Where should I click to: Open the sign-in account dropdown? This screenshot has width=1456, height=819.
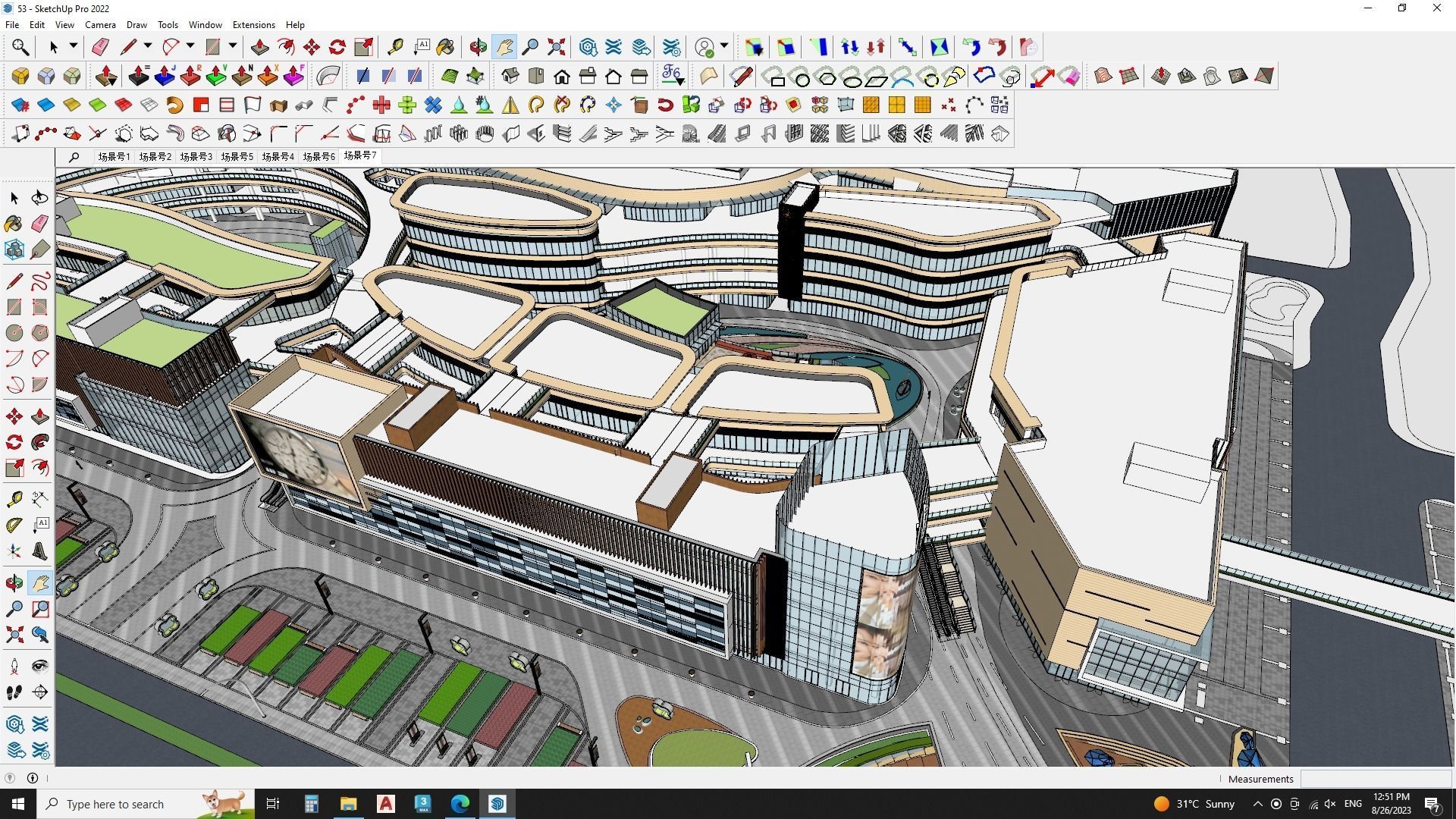(724, 46)
